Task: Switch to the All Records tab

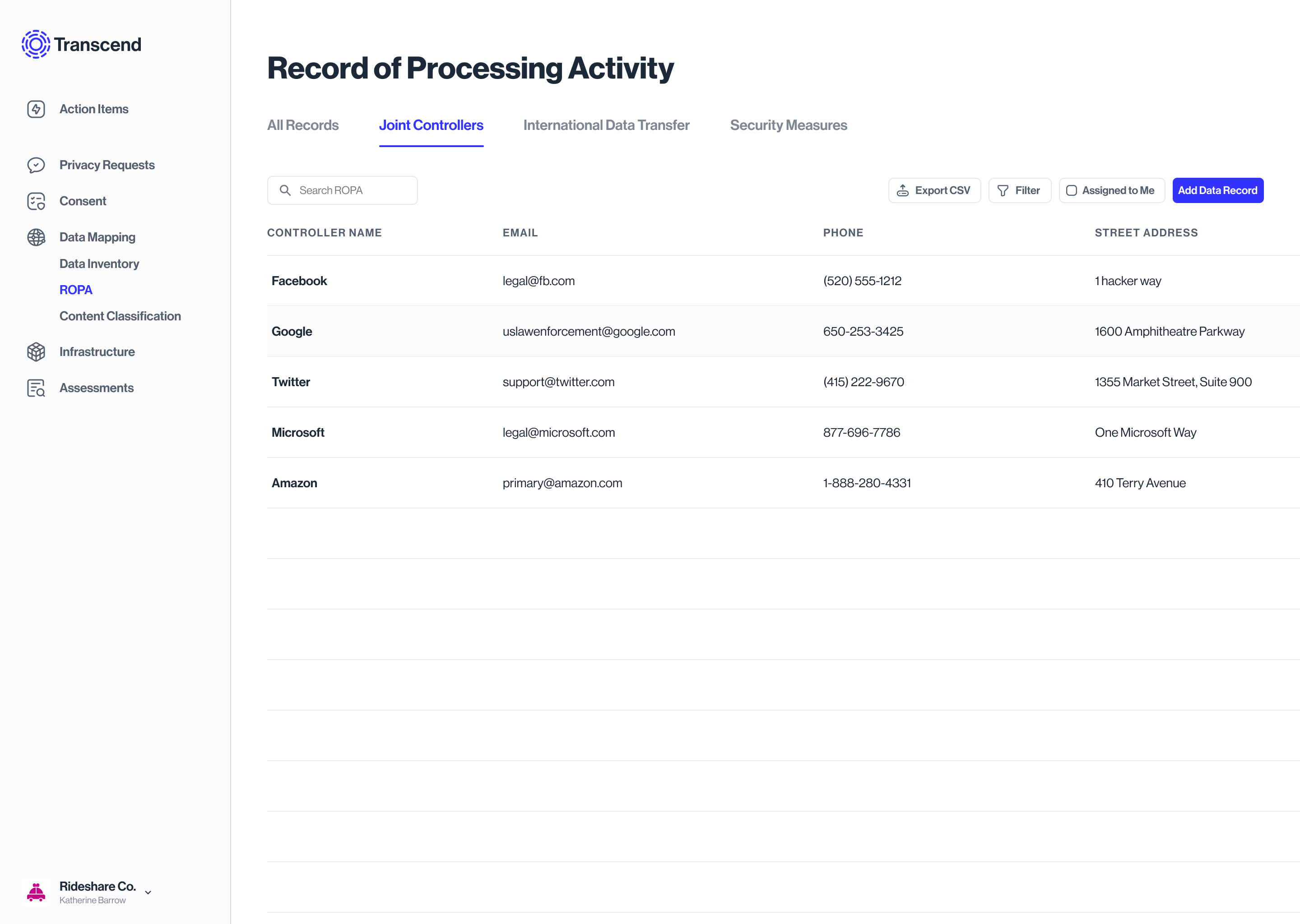Action: click(303, 125)
